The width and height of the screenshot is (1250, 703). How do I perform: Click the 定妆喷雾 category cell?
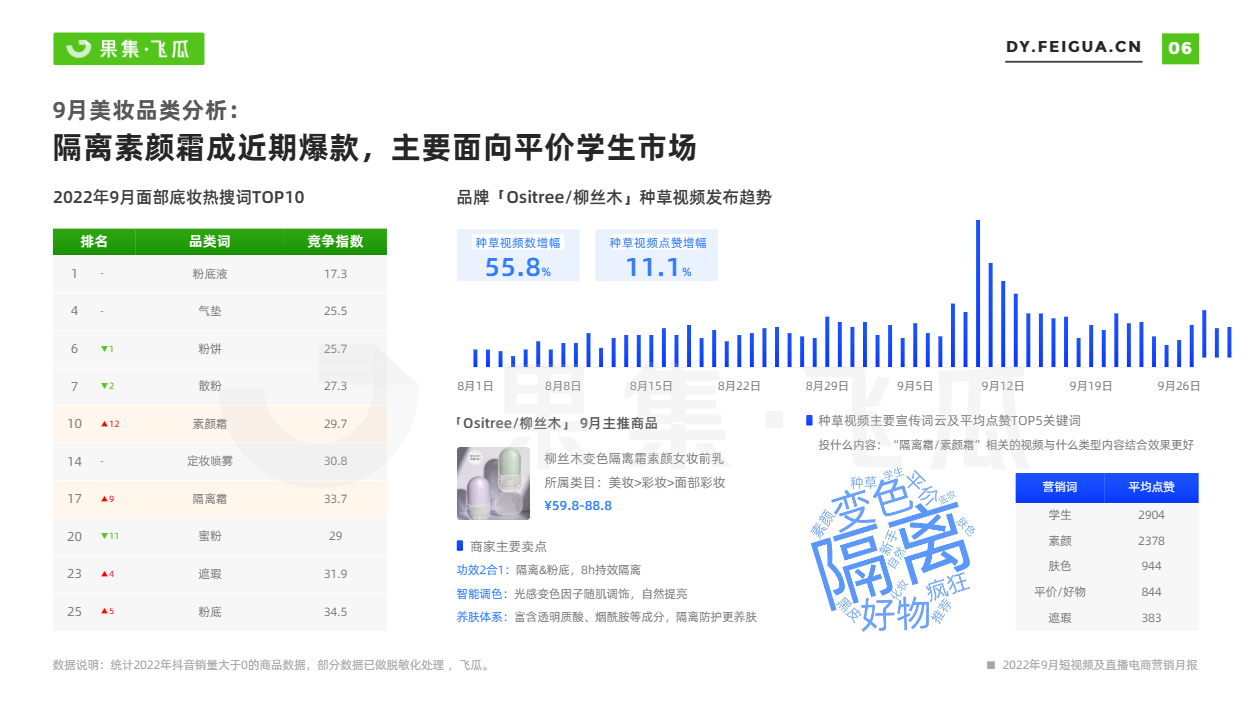pos(210,461)
